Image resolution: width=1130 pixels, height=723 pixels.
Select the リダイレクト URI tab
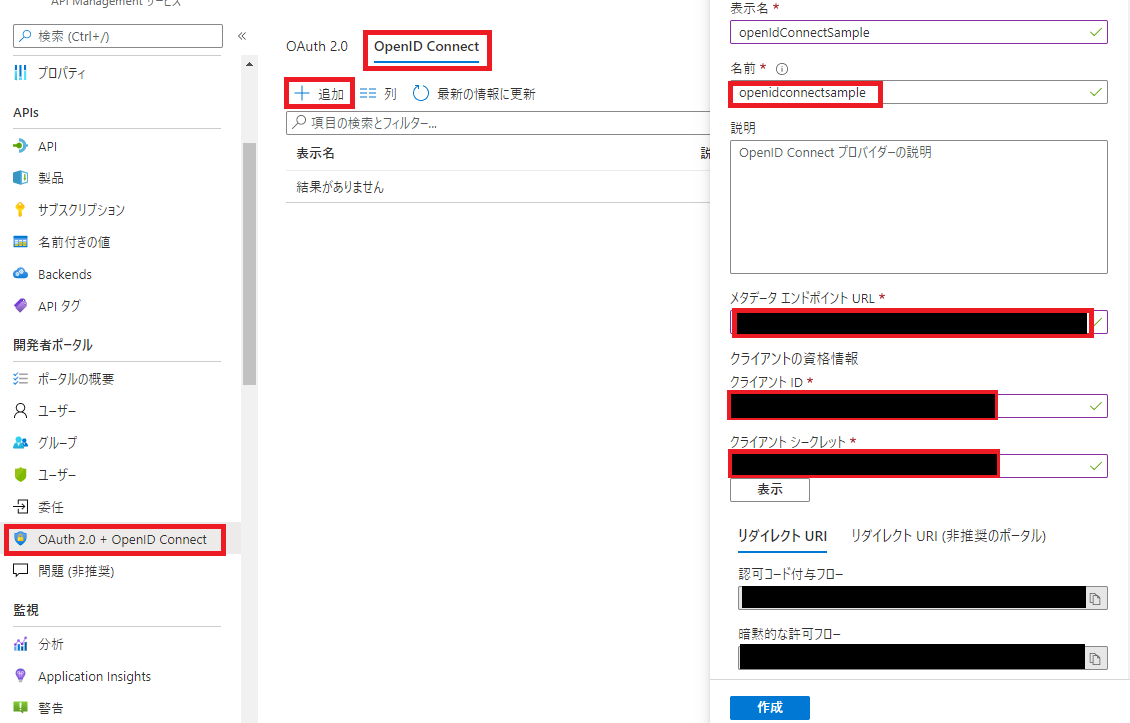[782, 536]
